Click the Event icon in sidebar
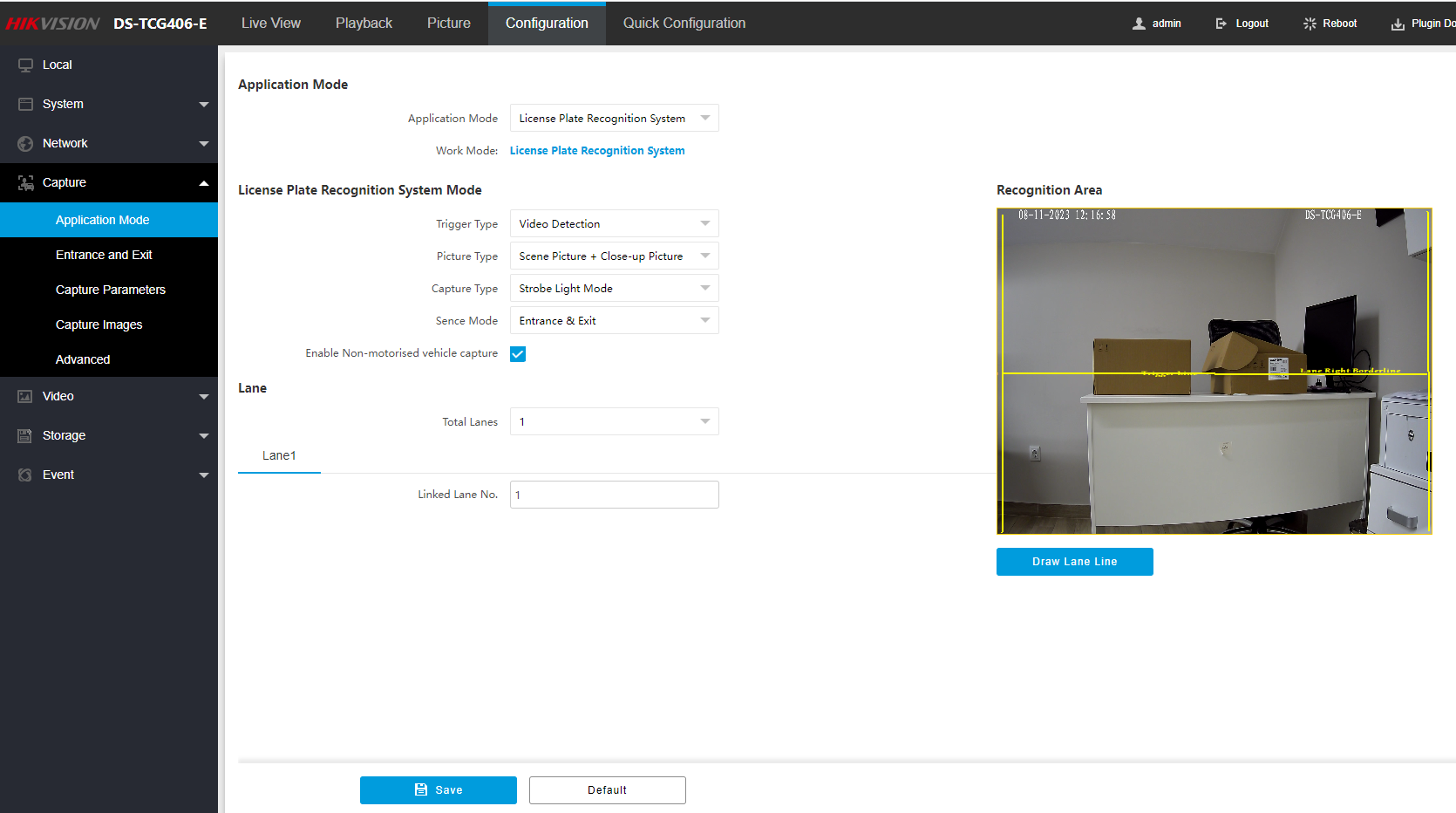1456x813 pixels. point(25,475)
